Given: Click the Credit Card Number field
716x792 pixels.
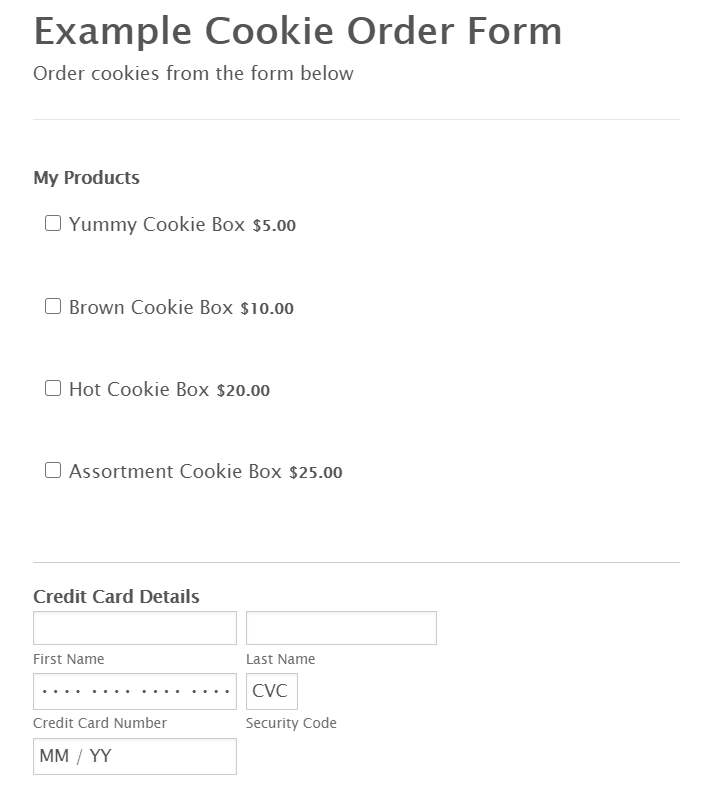Looking at the screenshot, I should click(135, 691).
